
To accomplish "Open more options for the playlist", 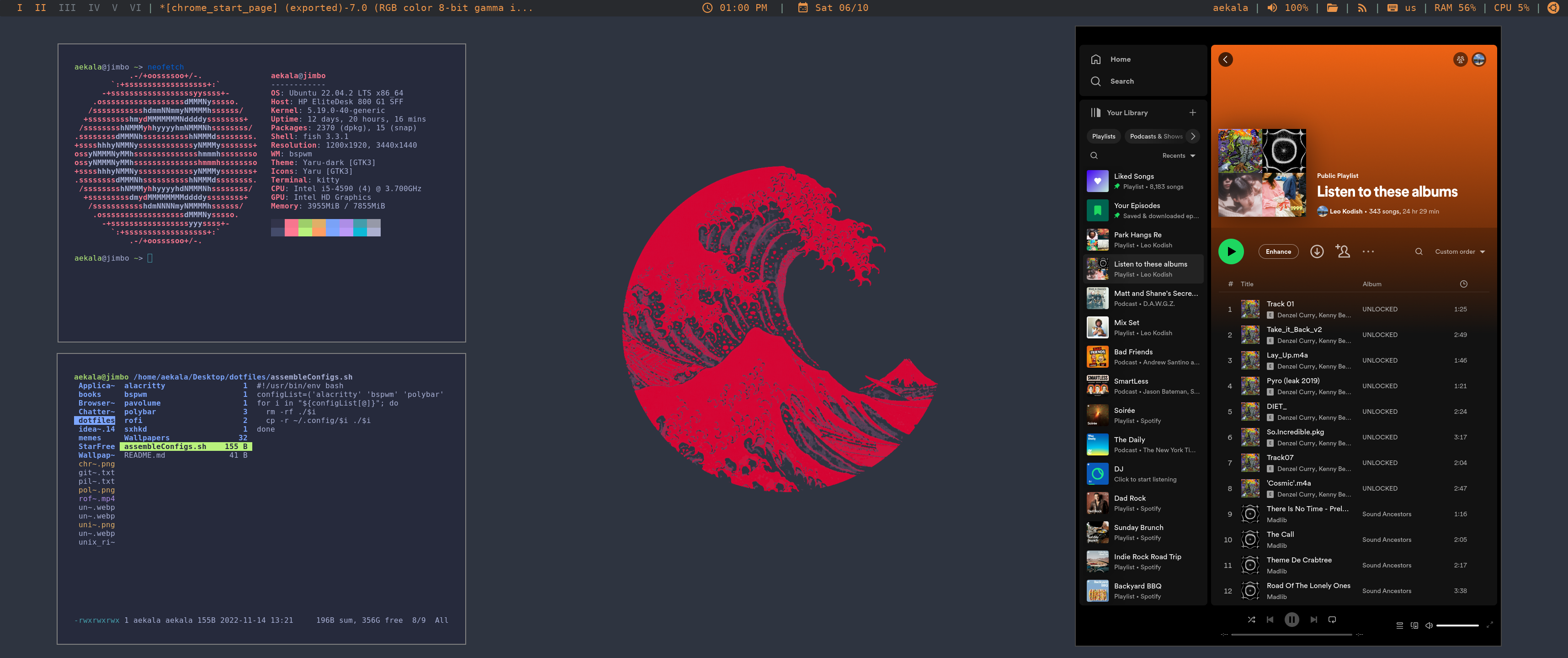I will (x=1368, y=251).
